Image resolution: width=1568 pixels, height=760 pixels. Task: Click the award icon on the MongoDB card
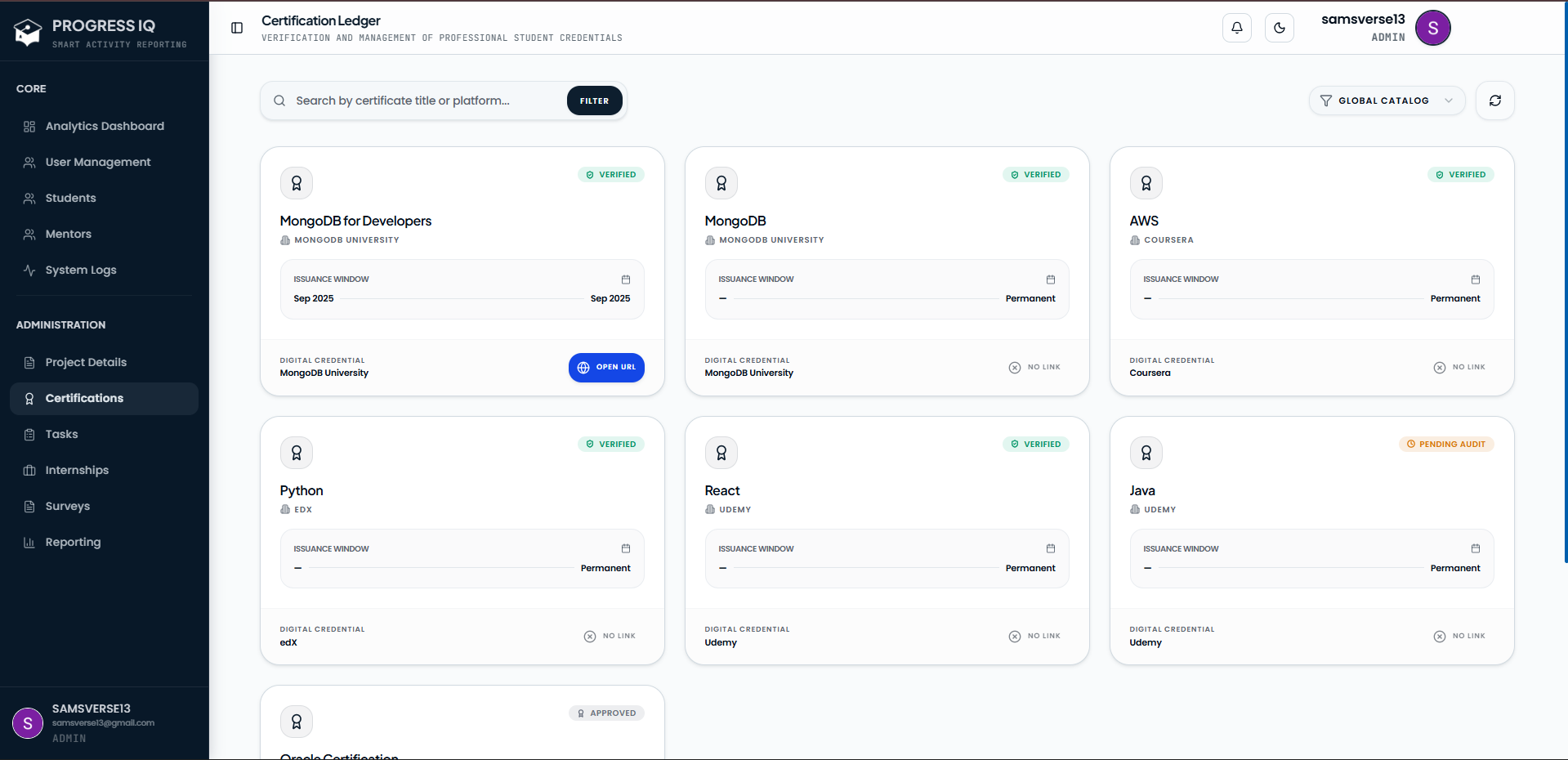[721, 183]
